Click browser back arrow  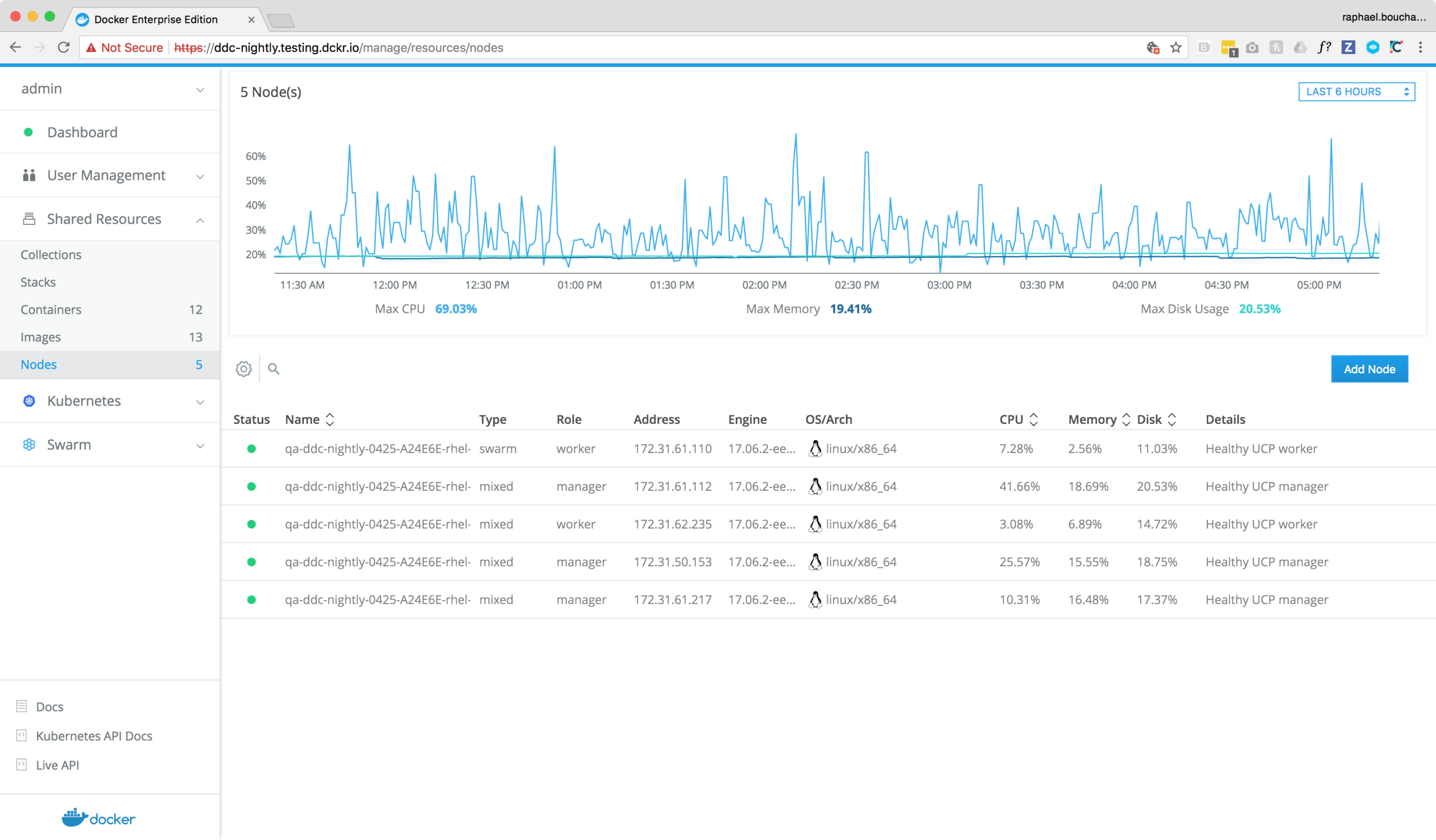[x=16, y=47]
